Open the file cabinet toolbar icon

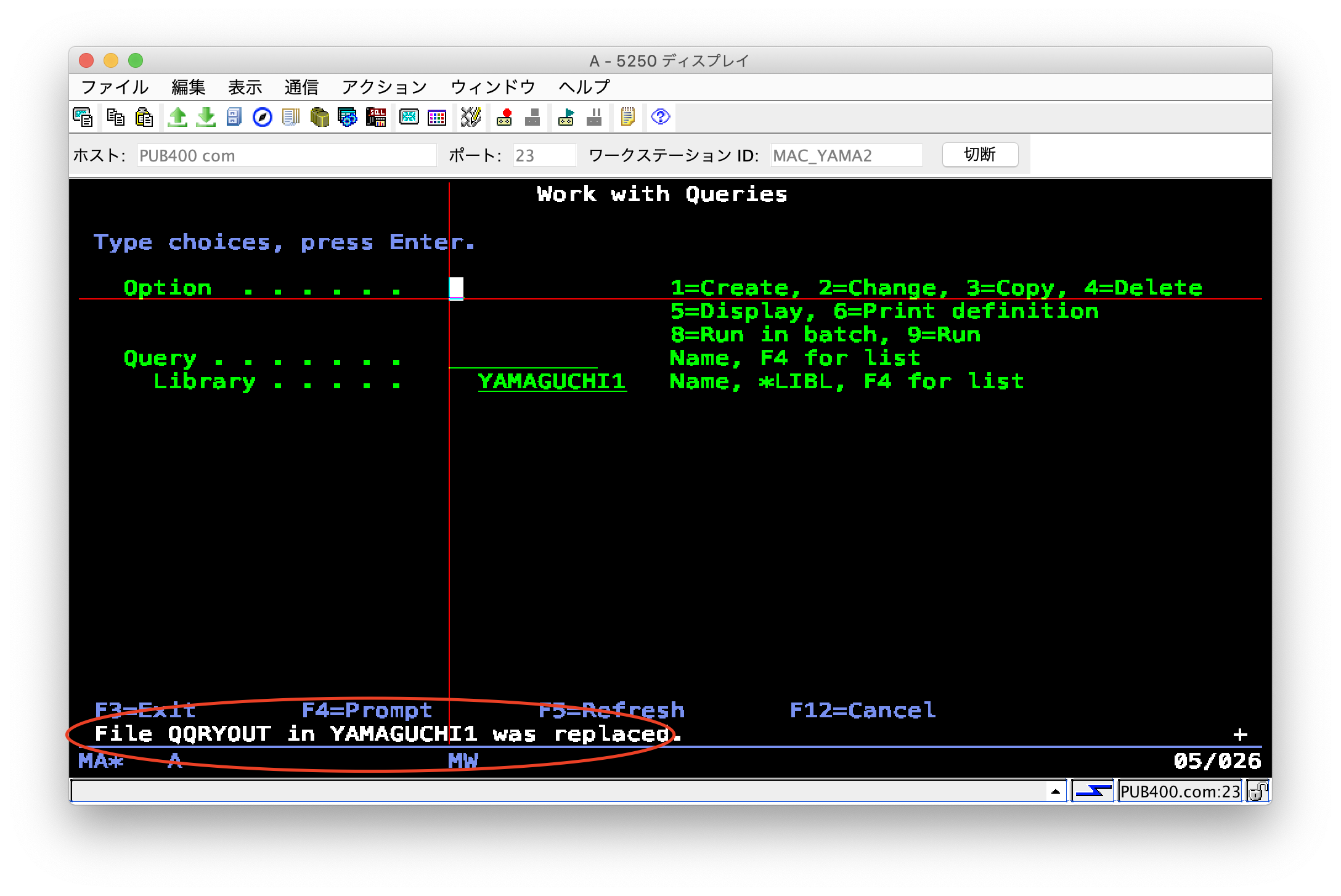234,117
